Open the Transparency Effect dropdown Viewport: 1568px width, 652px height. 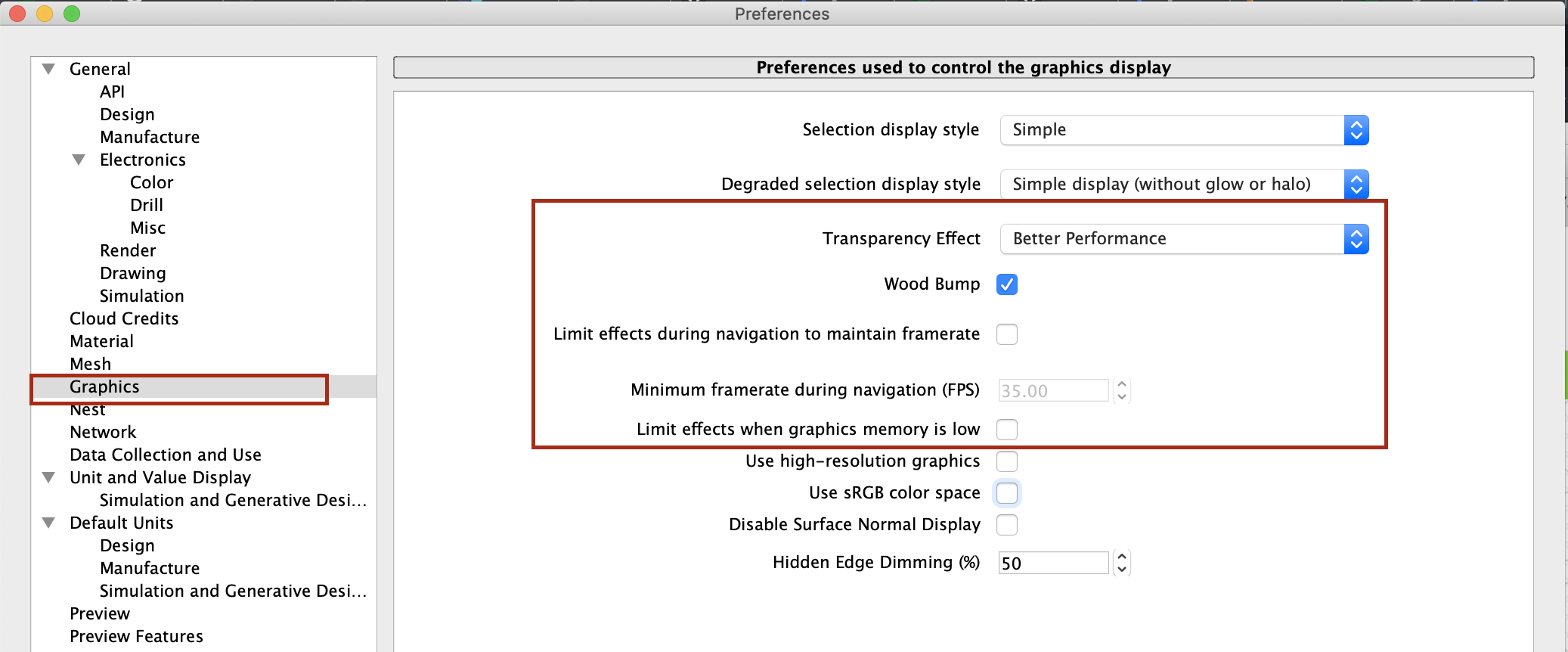tap(1184, 239)
